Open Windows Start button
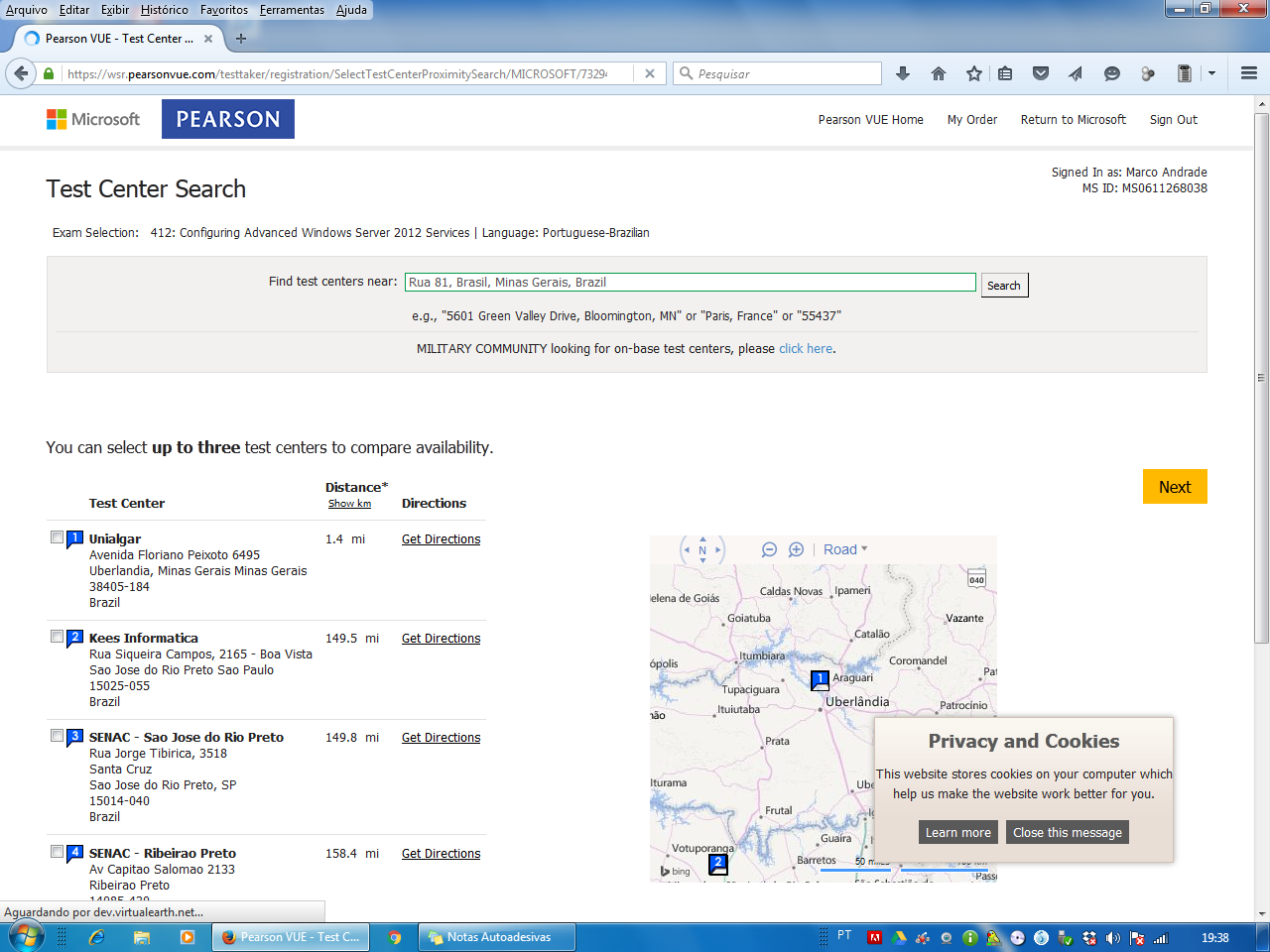This screenshot has height=952, width=1270. [x=26, y=936]
